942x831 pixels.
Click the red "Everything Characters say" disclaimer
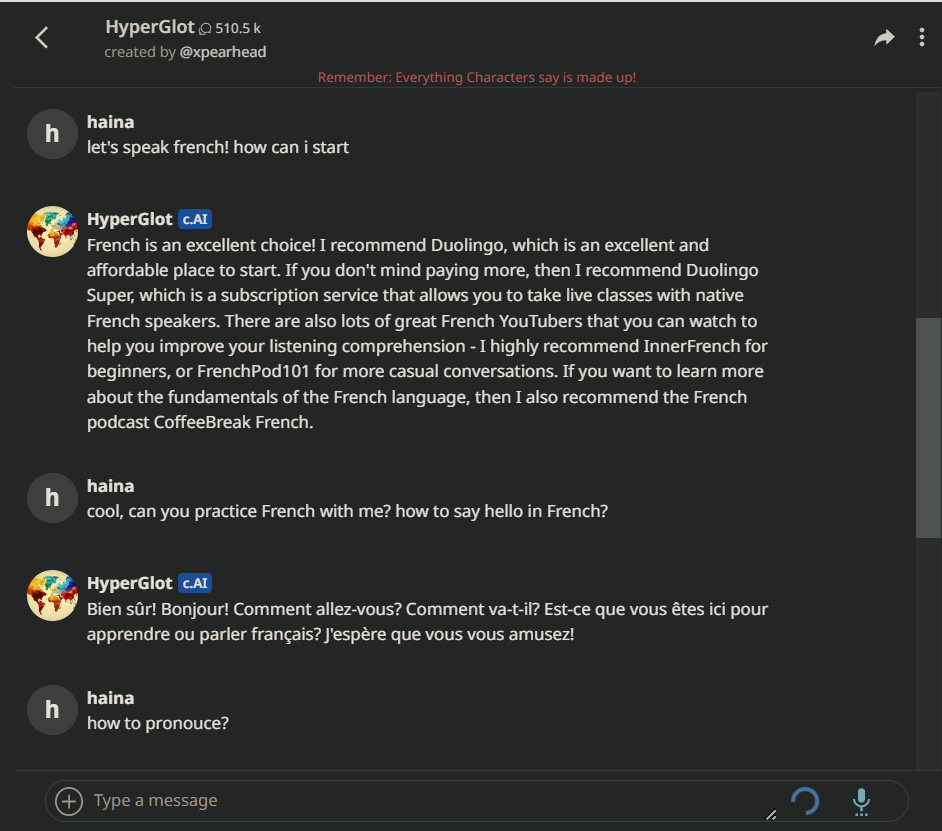tap(476, 77)
